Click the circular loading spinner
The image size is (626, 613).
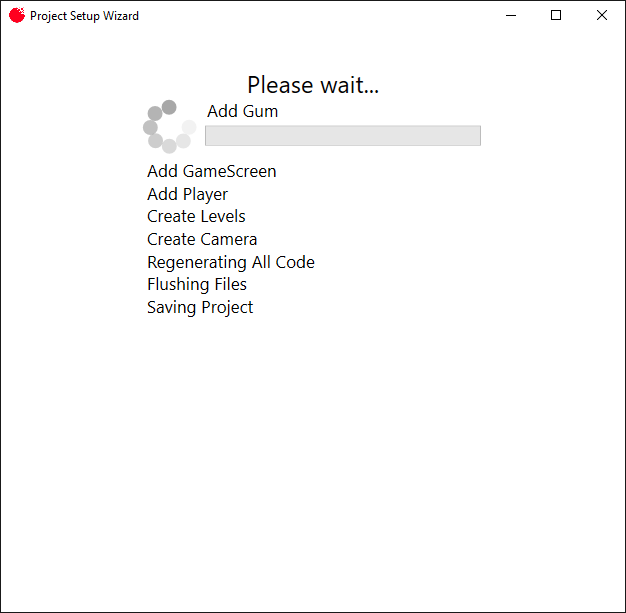pos(169,127)
